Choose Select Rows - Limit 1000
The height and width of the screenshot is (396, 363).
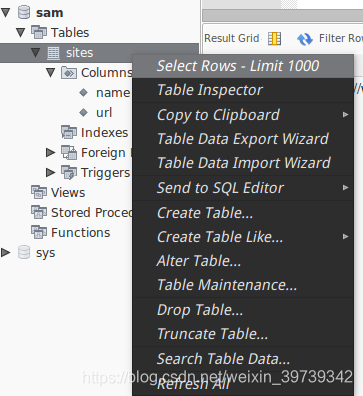pos(243,66)
